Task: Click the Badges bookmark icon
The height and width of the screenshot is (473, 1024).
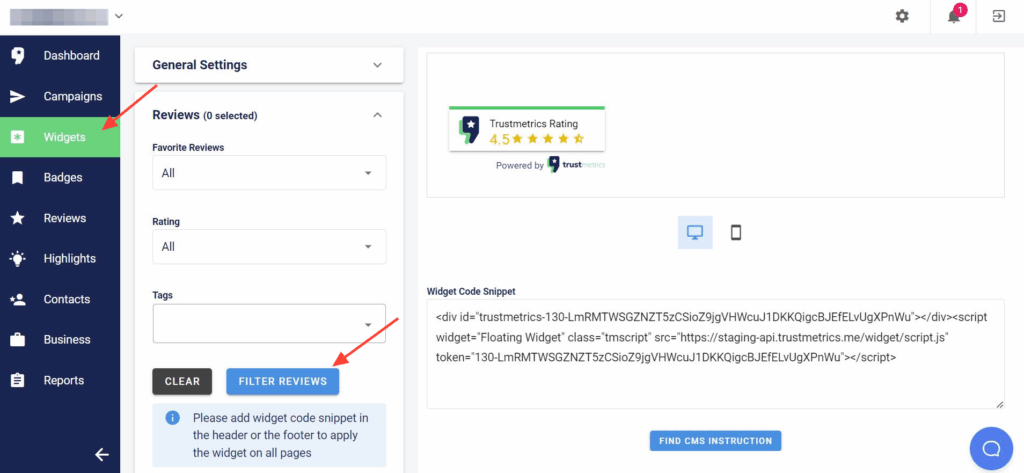Action: (x=18, y=178)
